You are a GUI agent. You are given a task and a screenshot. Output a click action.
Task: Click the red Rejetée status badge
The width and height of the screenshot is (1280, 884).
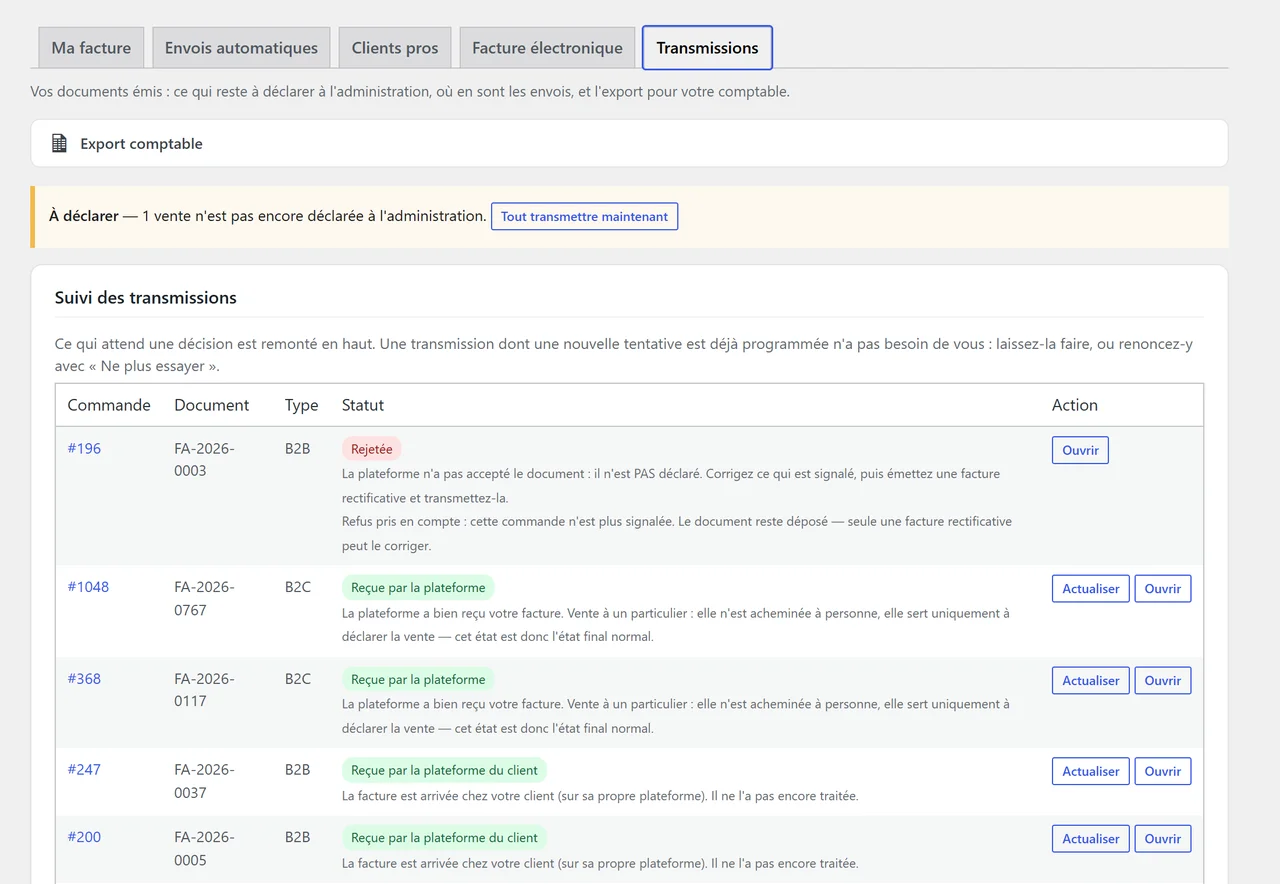click(x=372, y=449)
